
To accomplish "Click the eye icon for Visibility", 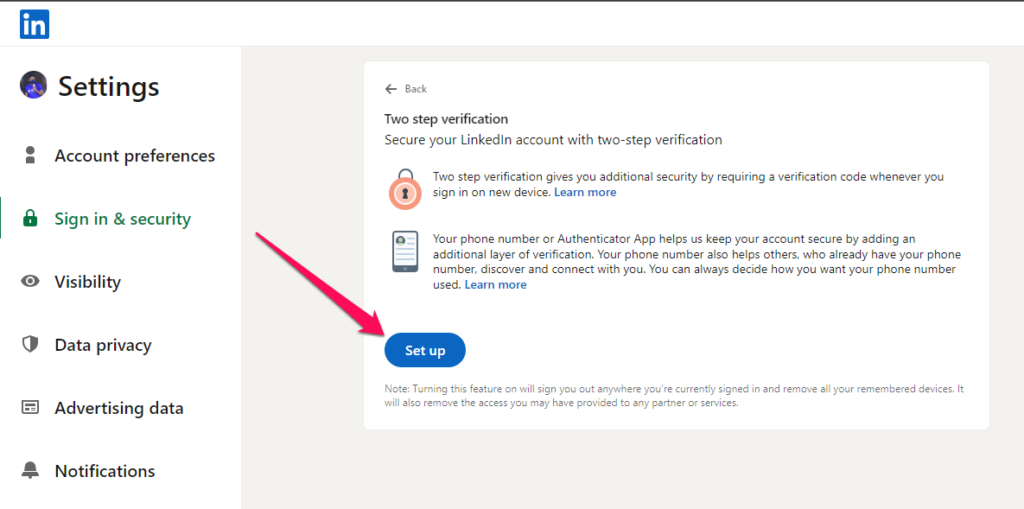I will [x=30, y=282].
